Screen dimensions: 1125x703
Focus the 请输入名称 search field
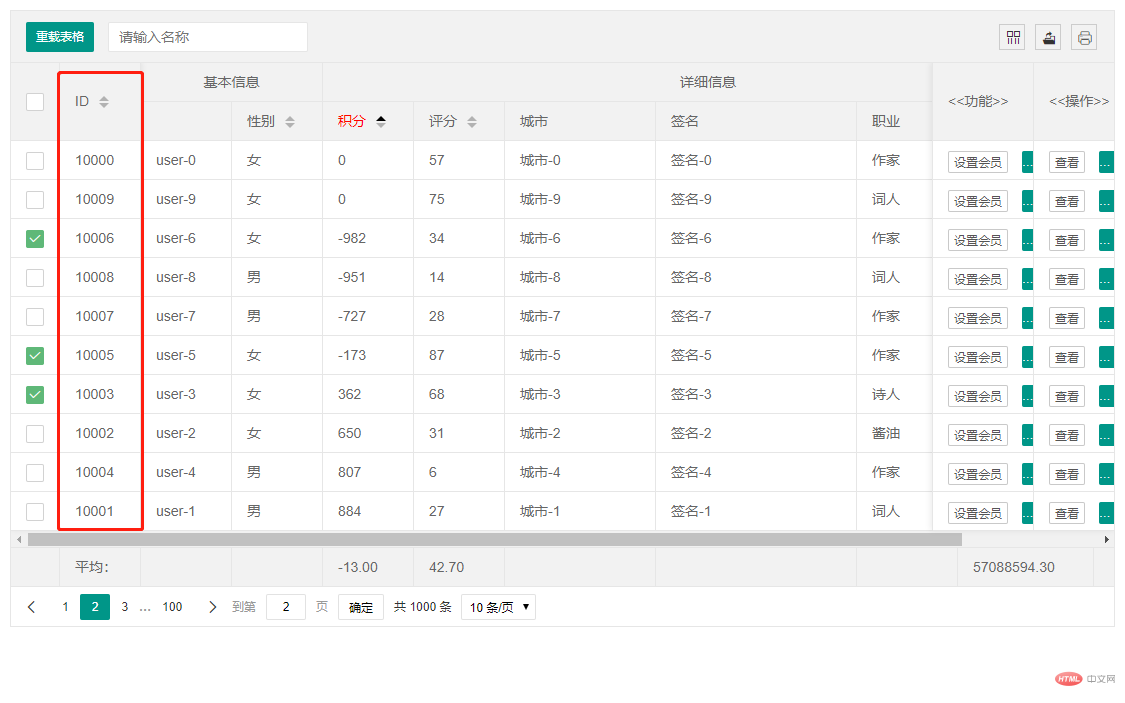coord(208,37)
